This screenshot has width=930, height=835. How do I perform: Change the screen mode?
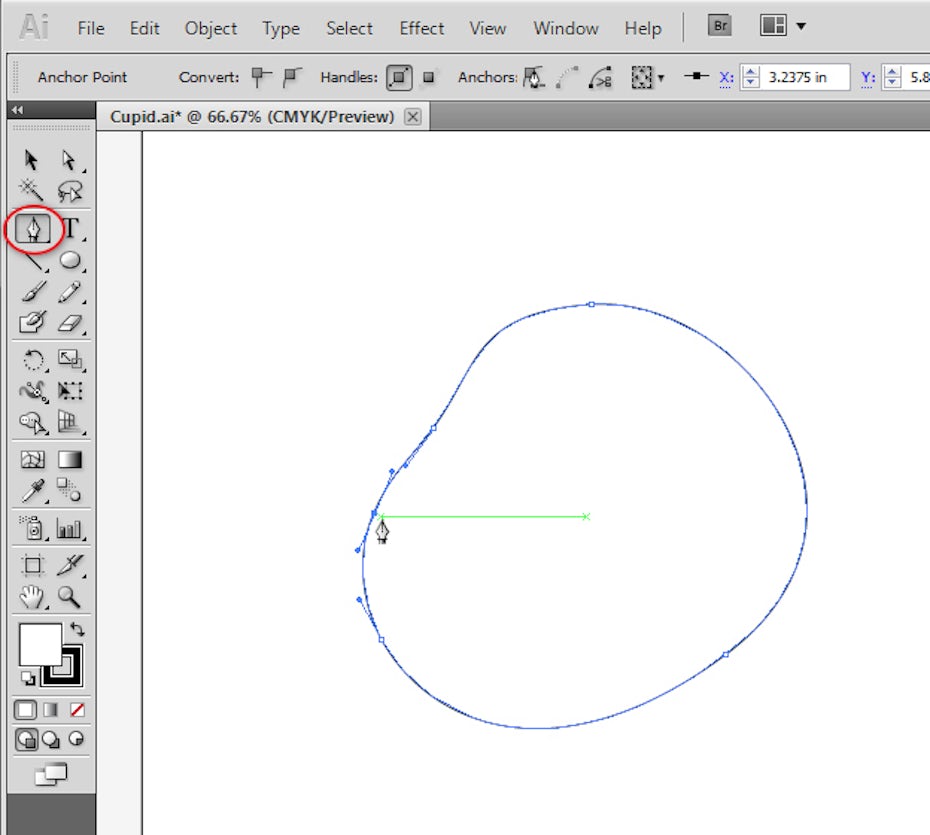pyautogui.click(x=51, y=774)
